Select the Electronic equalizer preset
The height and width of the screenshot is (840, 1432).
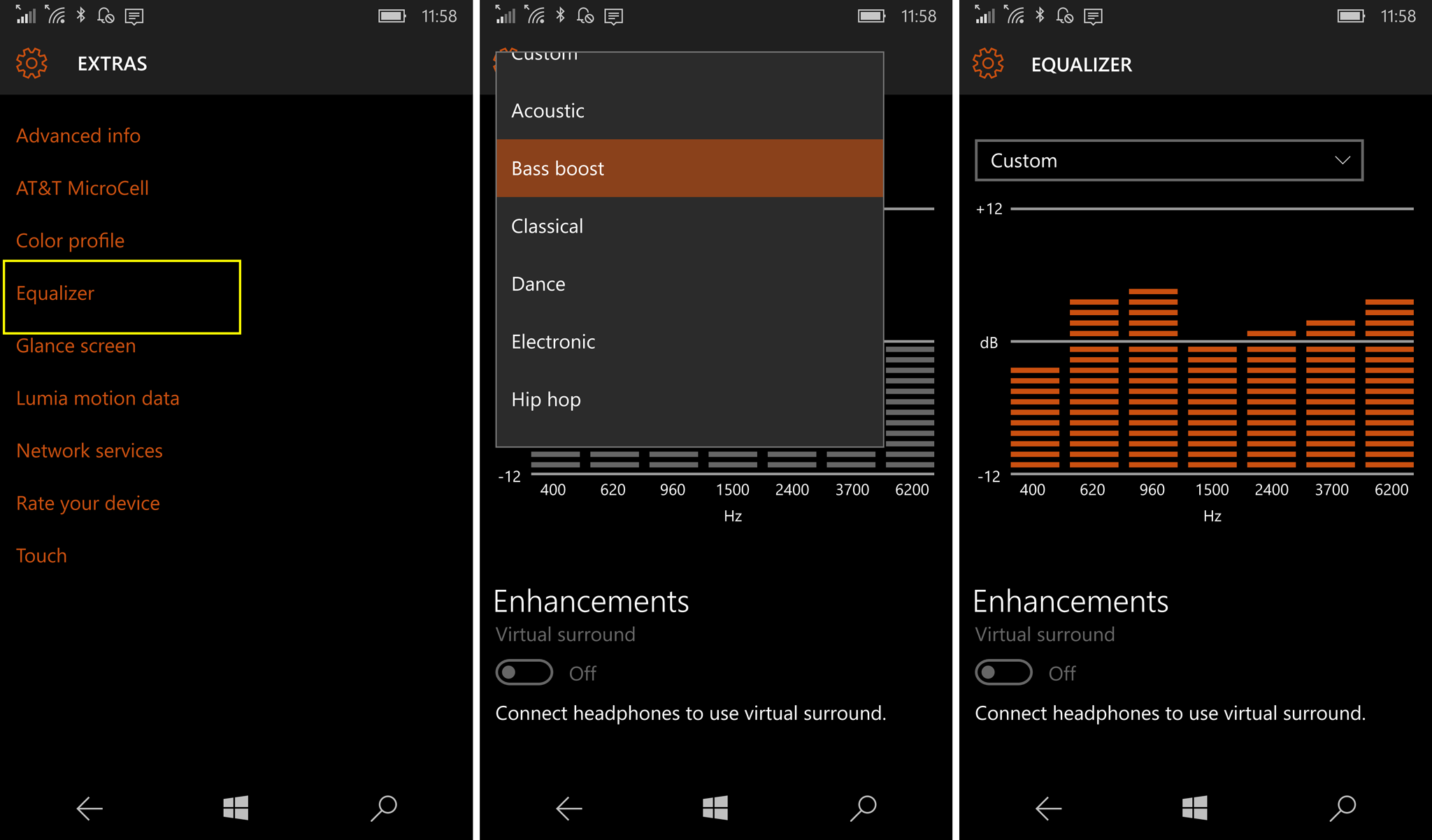point(554,340)
